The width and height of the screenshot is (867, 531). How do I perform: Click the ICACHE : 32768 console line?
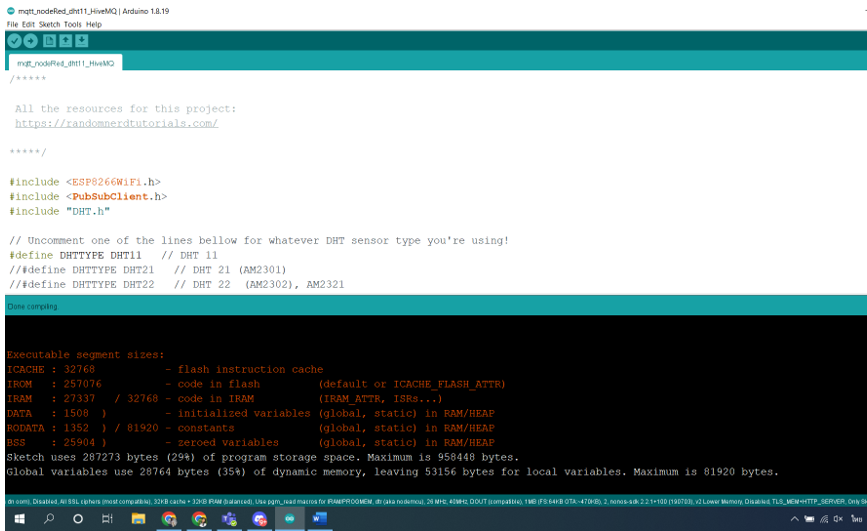point(165,369)
